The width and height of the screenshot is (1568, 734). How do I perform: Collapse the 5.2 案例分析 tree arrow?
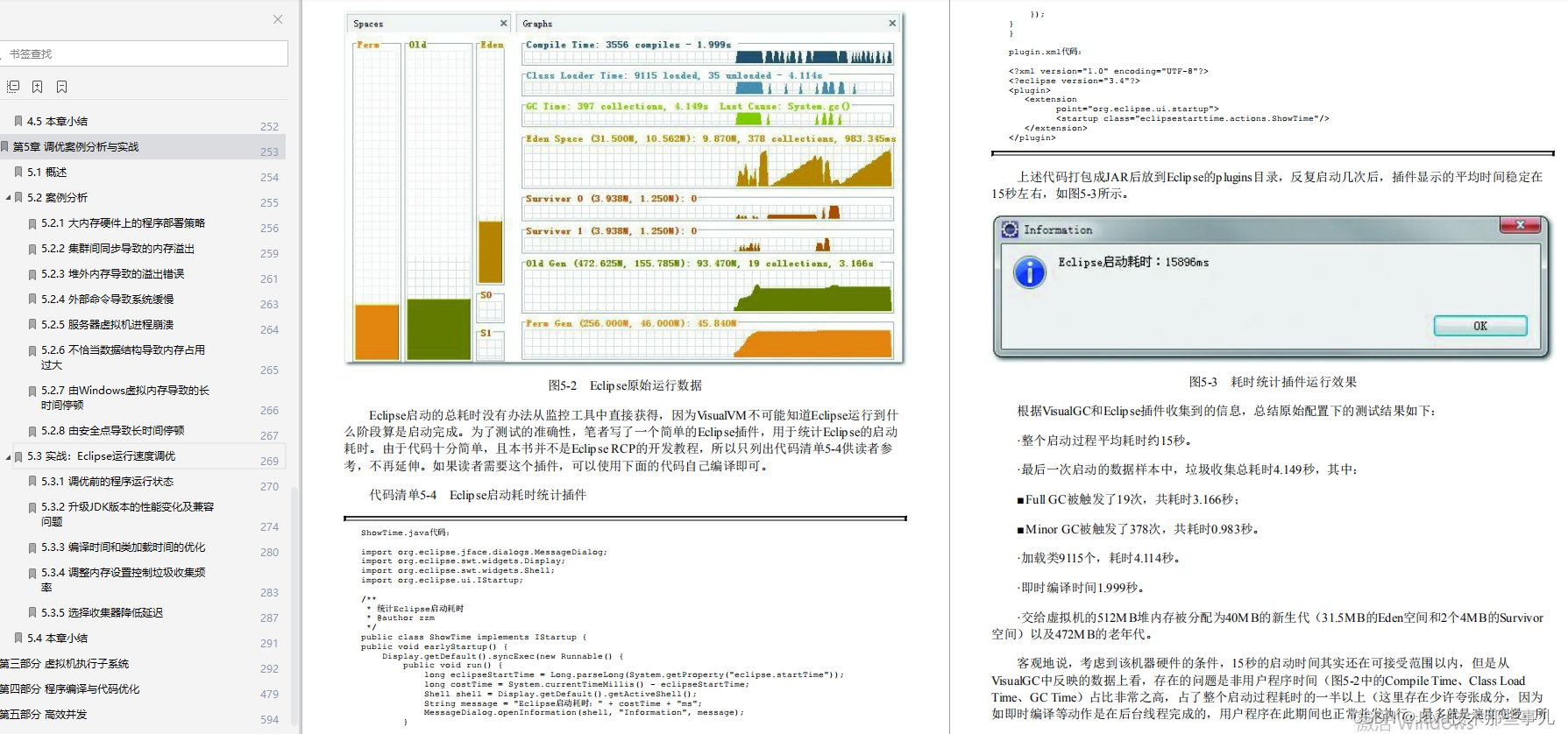pos(8,198)
